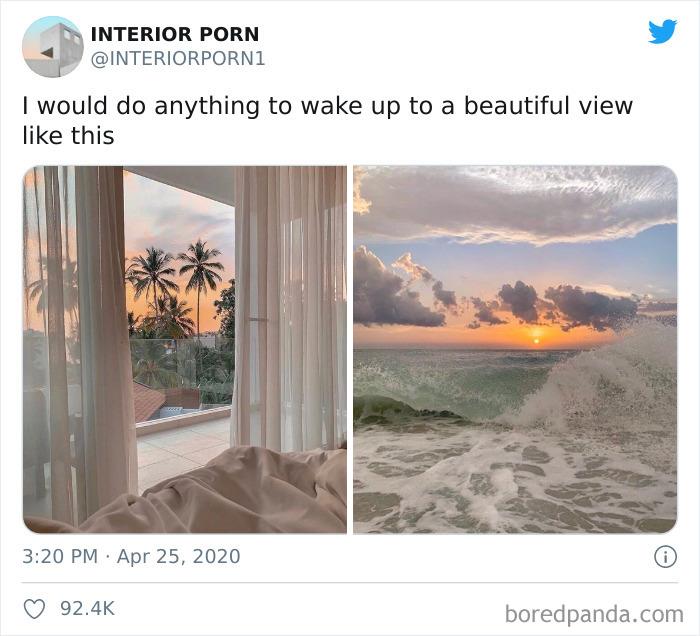Open the tweet info icon
The height and width of the screenshot is (636, 700).
pos(665,557)
